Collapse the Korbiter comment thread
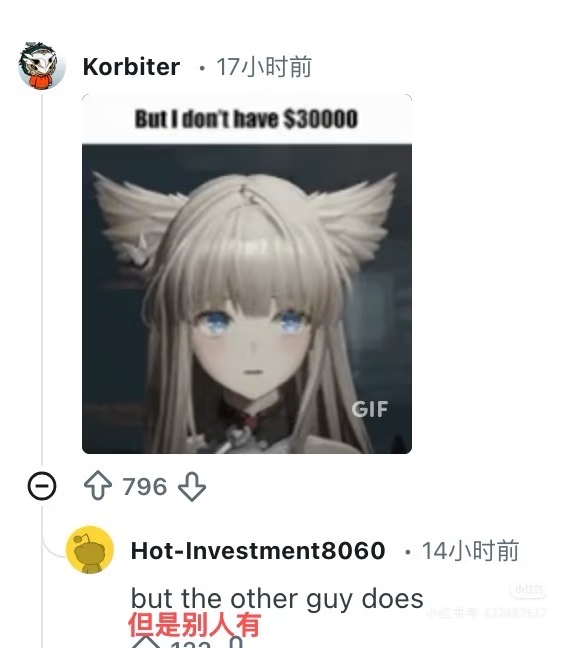The width and height of the screenshot is (582, 648). (42, 486)
